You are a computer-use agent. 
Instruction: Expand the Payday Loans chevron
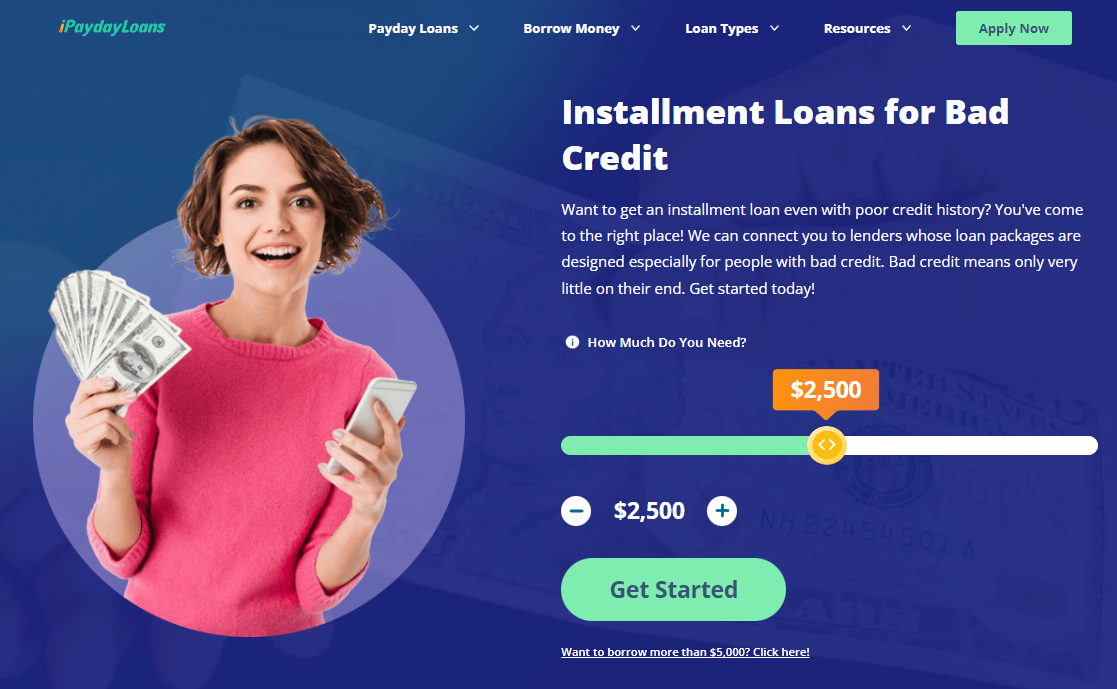coord(474,29)
